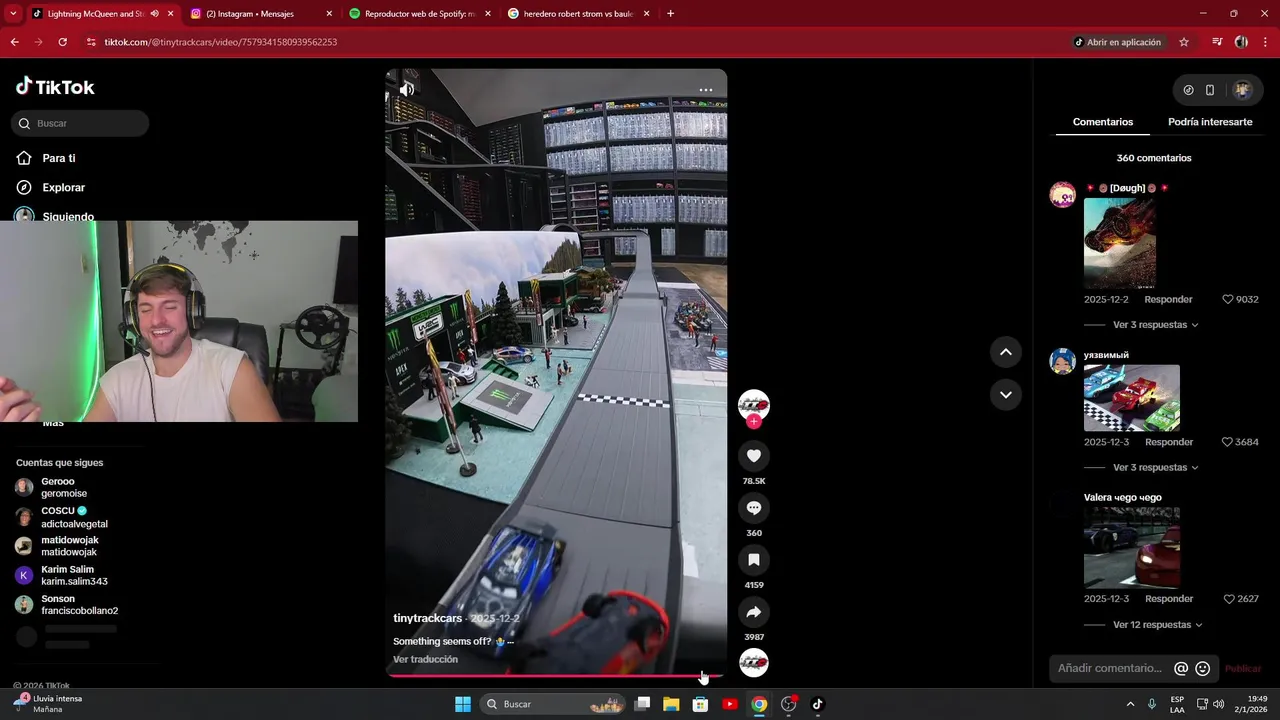Expand Ver 12 respuestas under Valera comment
This screenshot has height=720, width=1280.
(1157, 625)
